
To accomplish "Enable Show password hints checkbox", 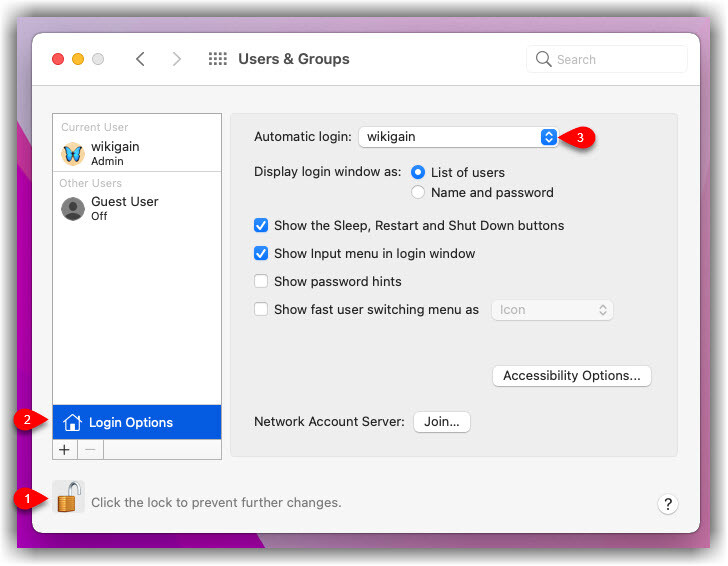I will point(261,282).
